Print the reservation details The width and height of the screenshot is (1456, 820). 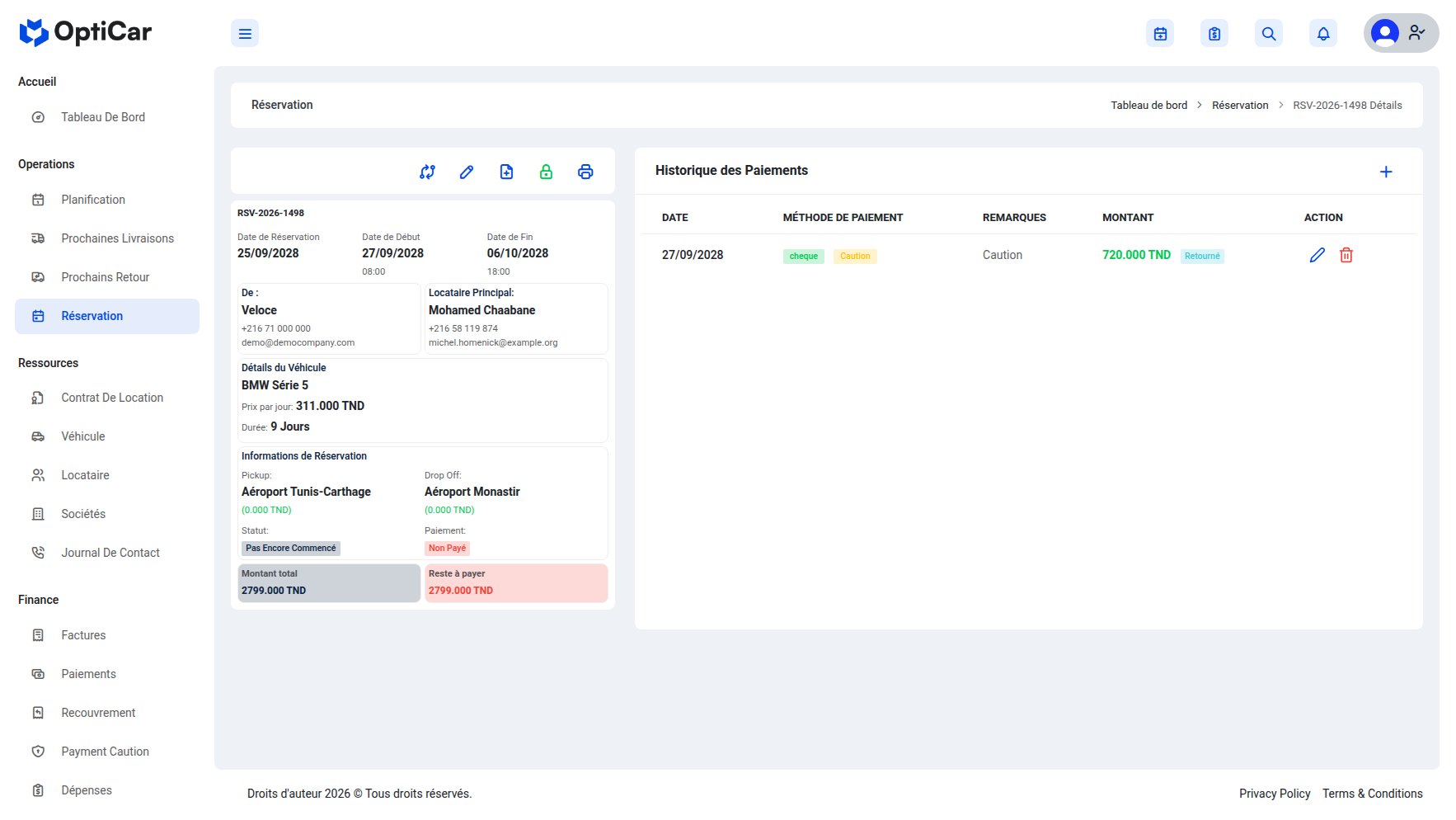[585, 172]
